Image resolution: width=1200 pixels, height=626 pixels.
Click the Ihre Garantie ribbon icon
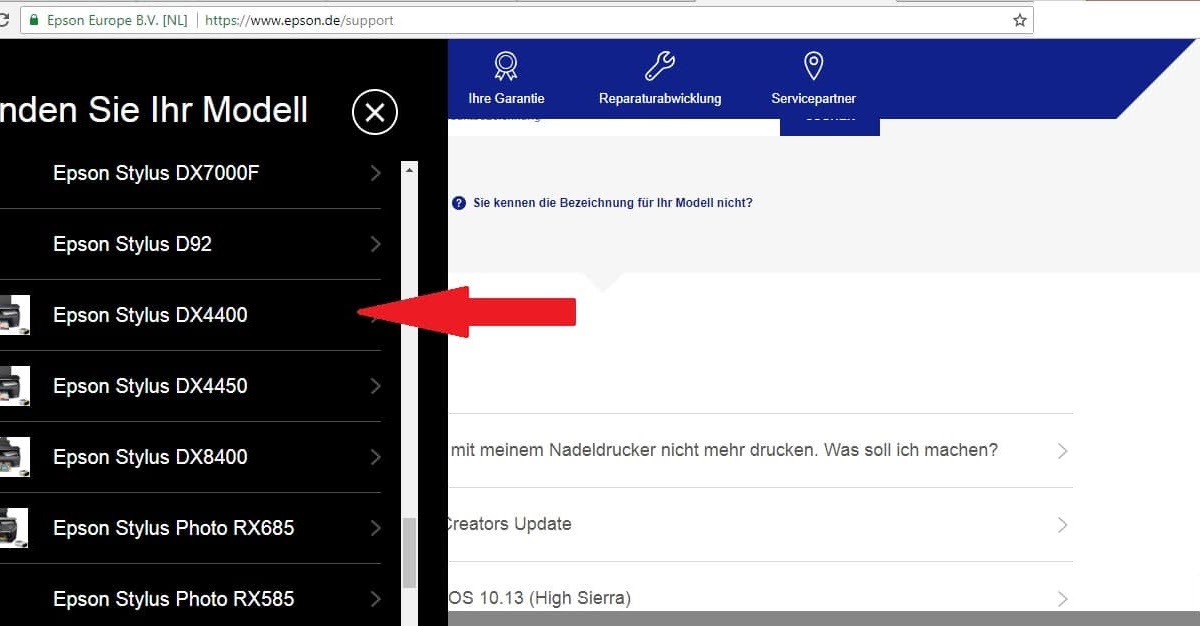(x=506, y=66)
